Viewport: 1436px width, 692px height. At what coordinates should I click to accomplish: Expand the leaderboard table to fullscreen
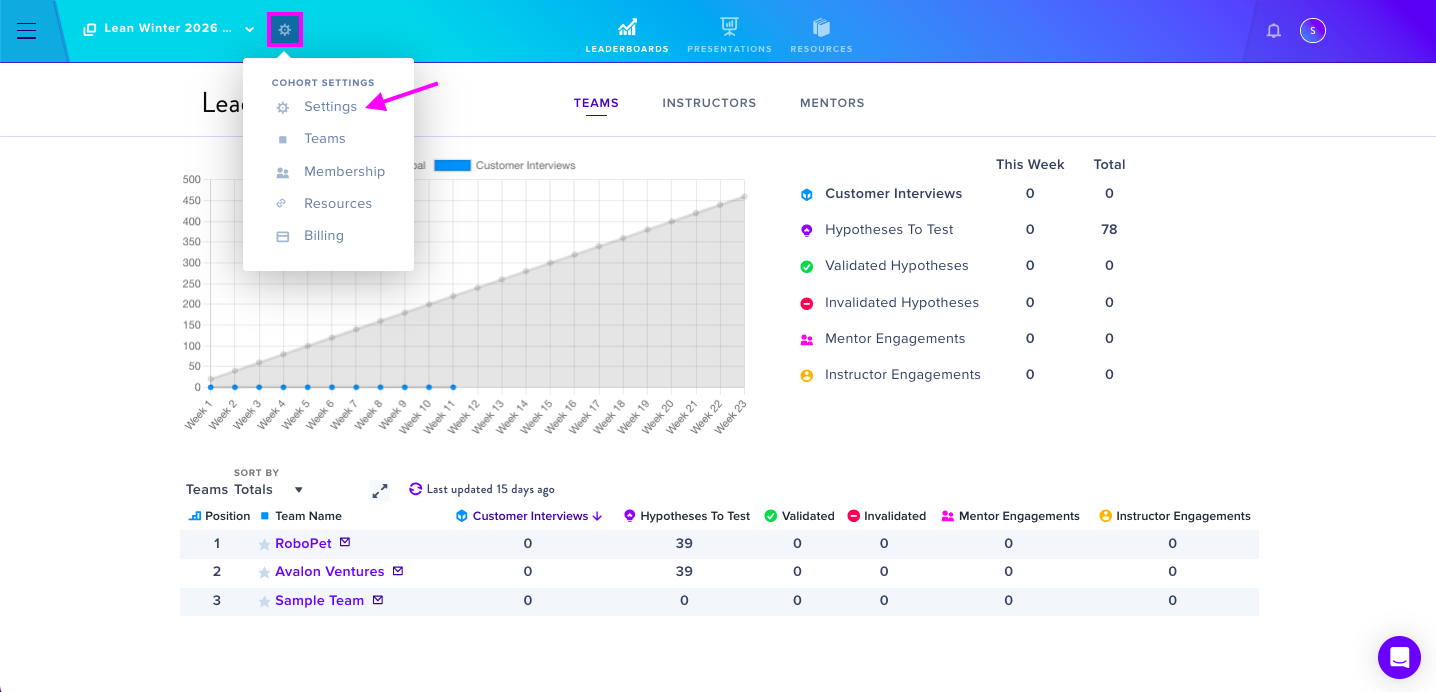click(x=380, y=490)
